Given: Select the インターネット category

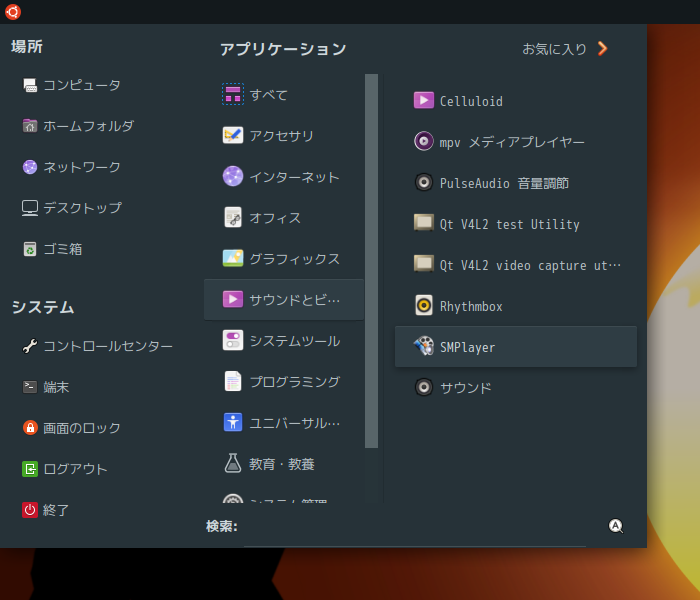Looking at the screenshot, I should [284, 177].
